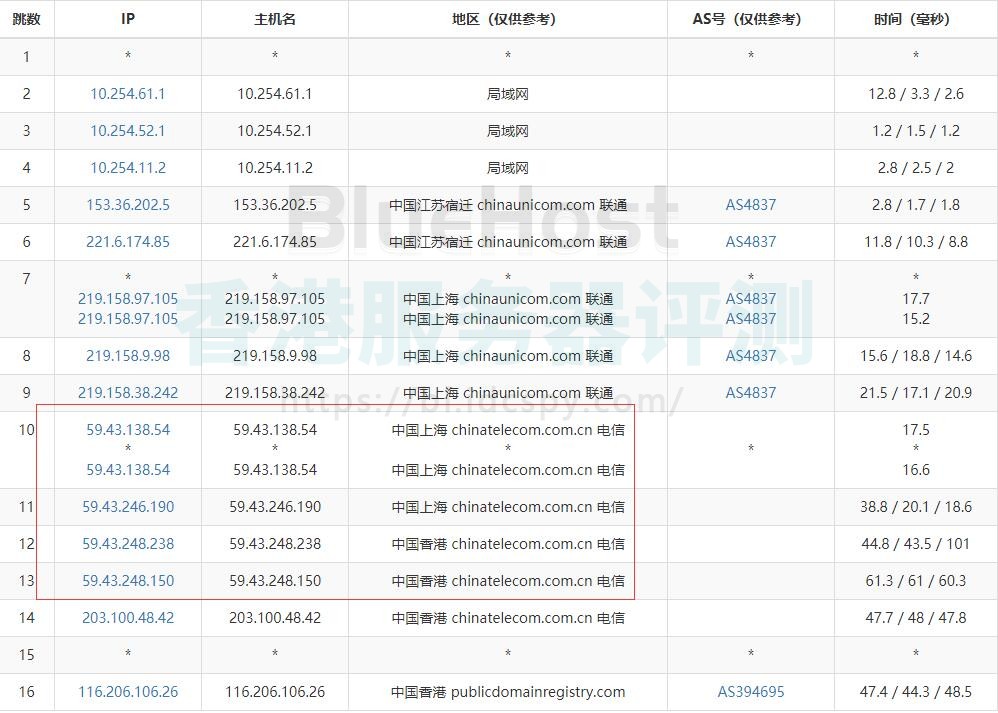The width and height of the screenshot is (998, 713).
Task: Click the 跳数 column header
Action: coord(27,19)
